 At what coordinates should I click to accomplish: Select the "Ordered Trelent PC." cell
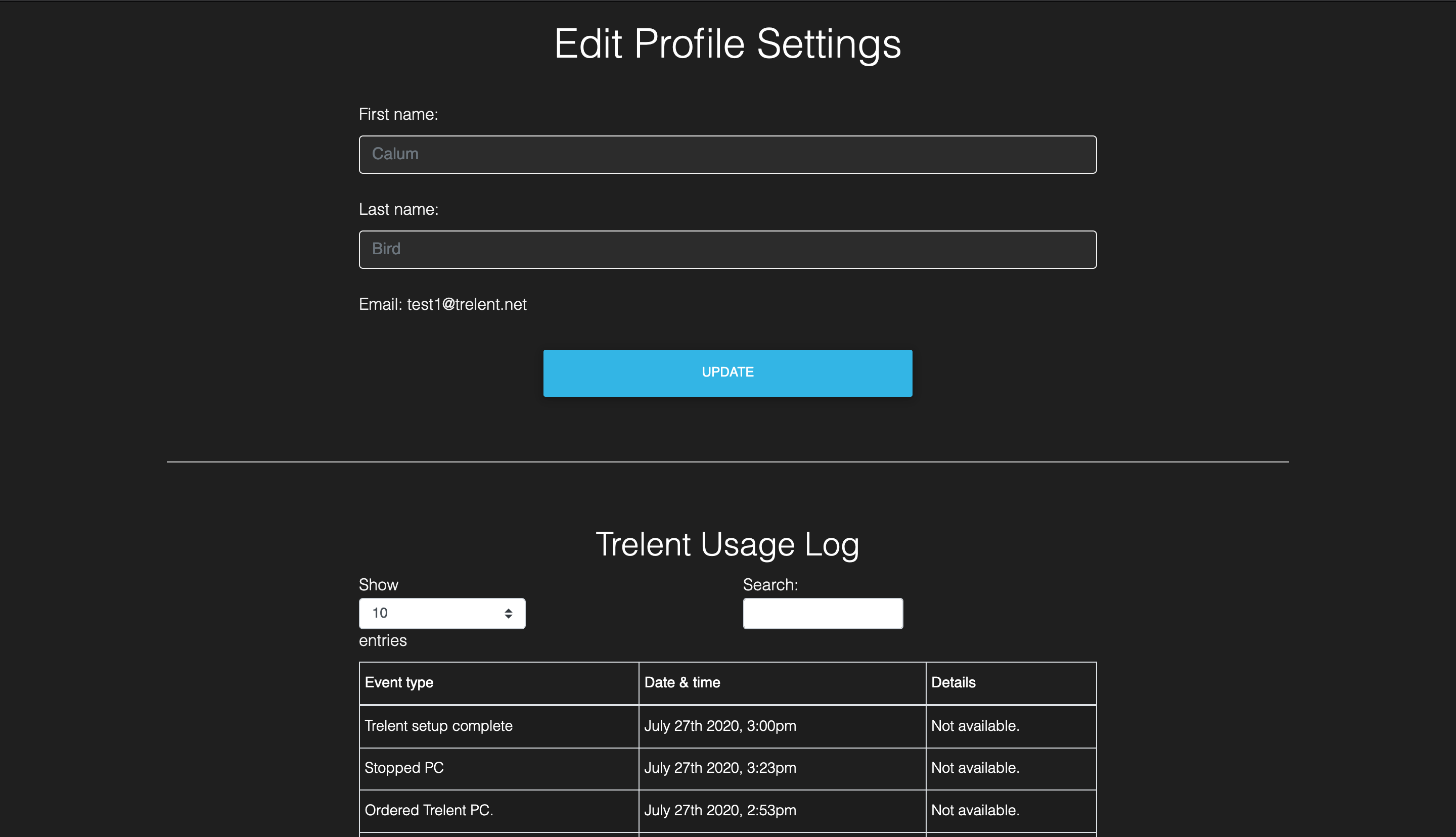pos(499,811)
